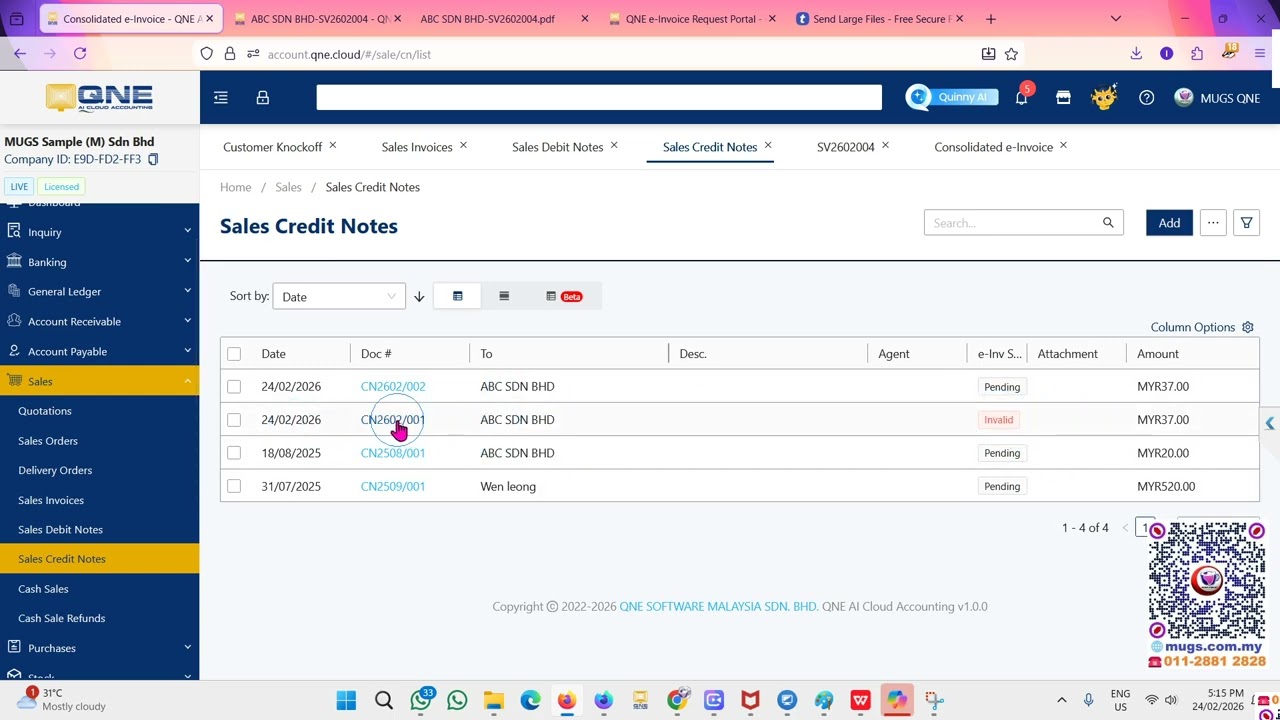Expand Account Receivable sidebar menu

click(100, 322)
